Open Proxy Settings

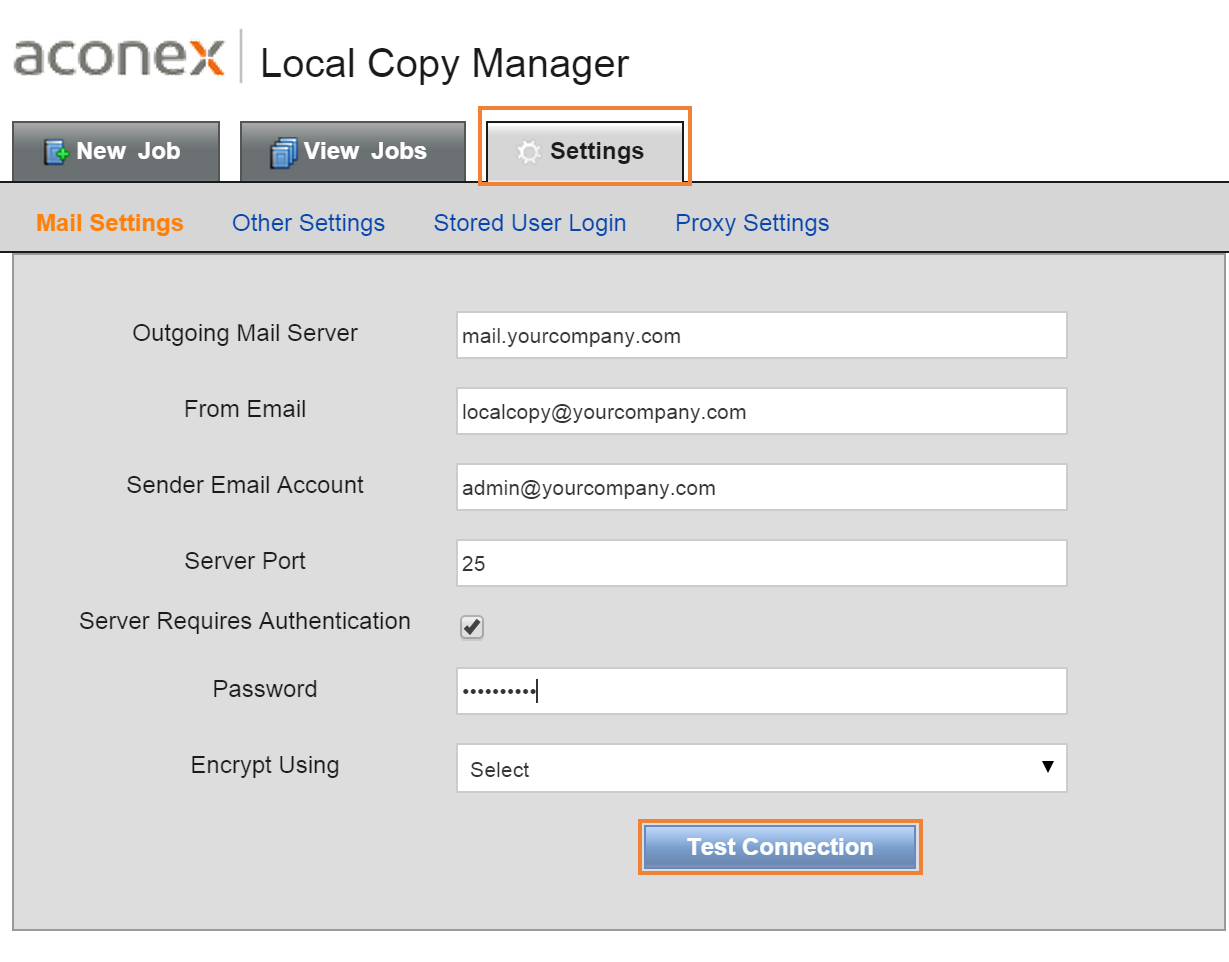tap(752, 223)
